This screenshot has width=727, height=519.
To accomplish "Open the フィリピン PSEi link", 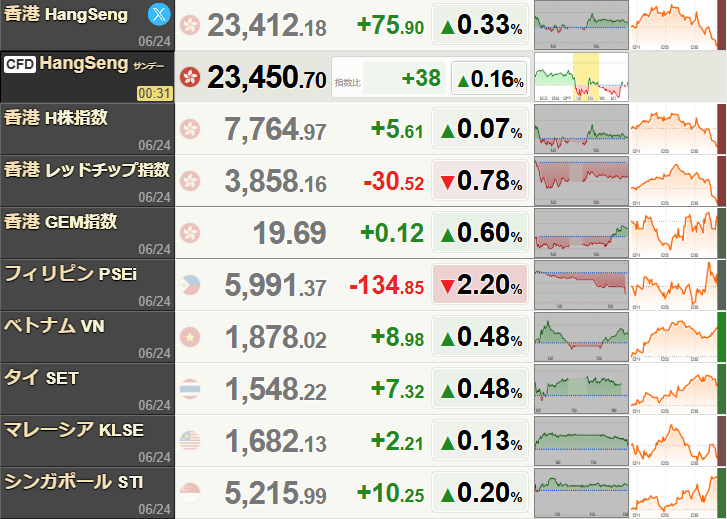I will [71, 274].
